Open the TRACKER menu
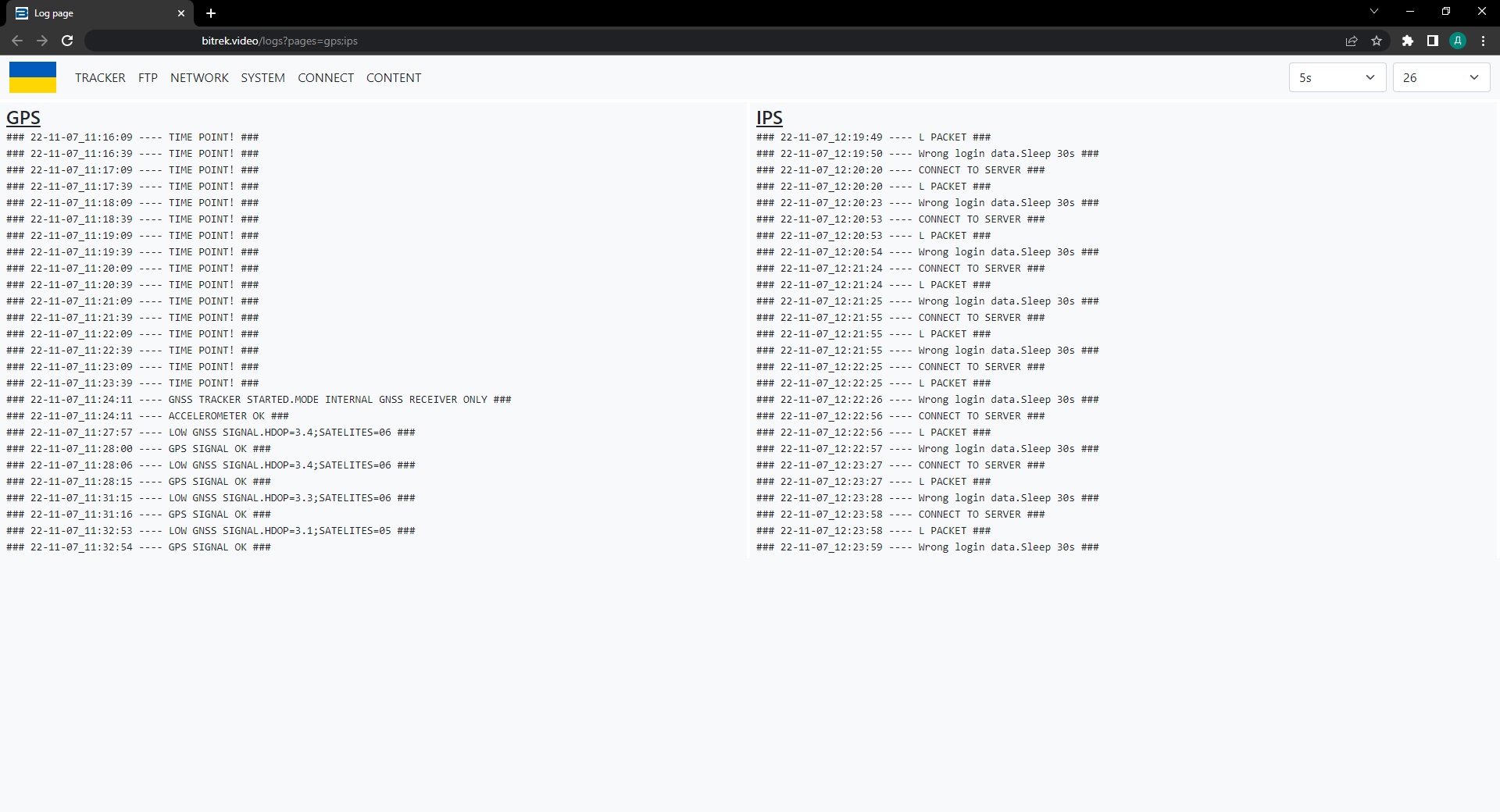 (100, 77)
